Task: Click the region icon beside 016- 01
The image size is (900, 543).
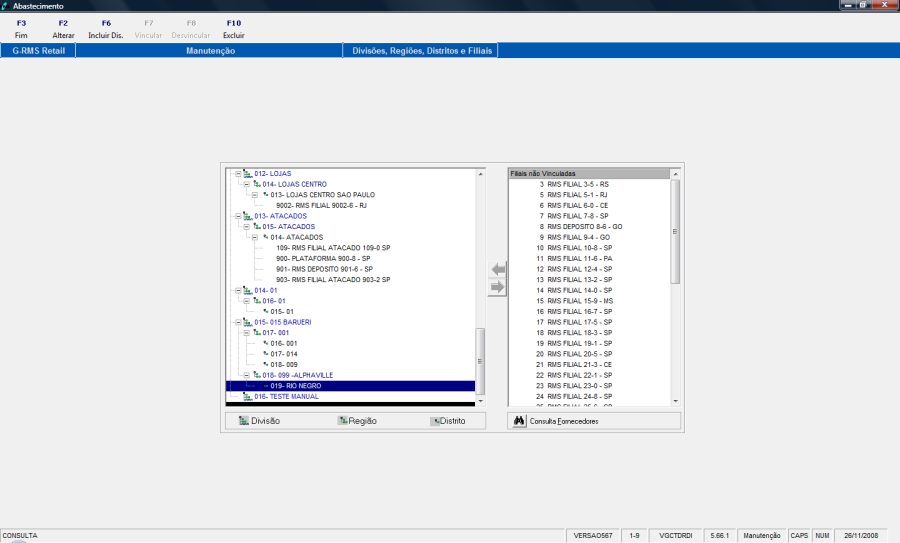Action: pos(257,301)
